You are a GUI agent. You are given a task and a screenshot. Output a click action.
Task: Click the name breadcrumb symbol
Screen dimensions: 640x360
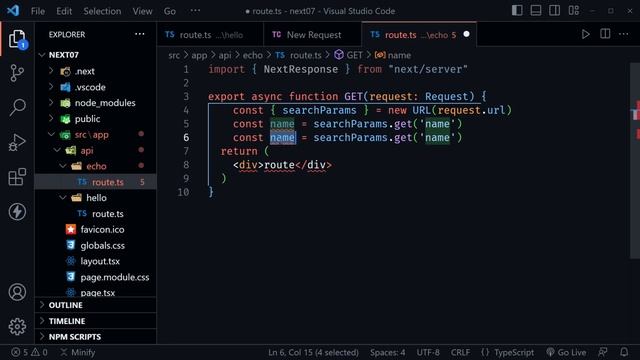point(393,55)
